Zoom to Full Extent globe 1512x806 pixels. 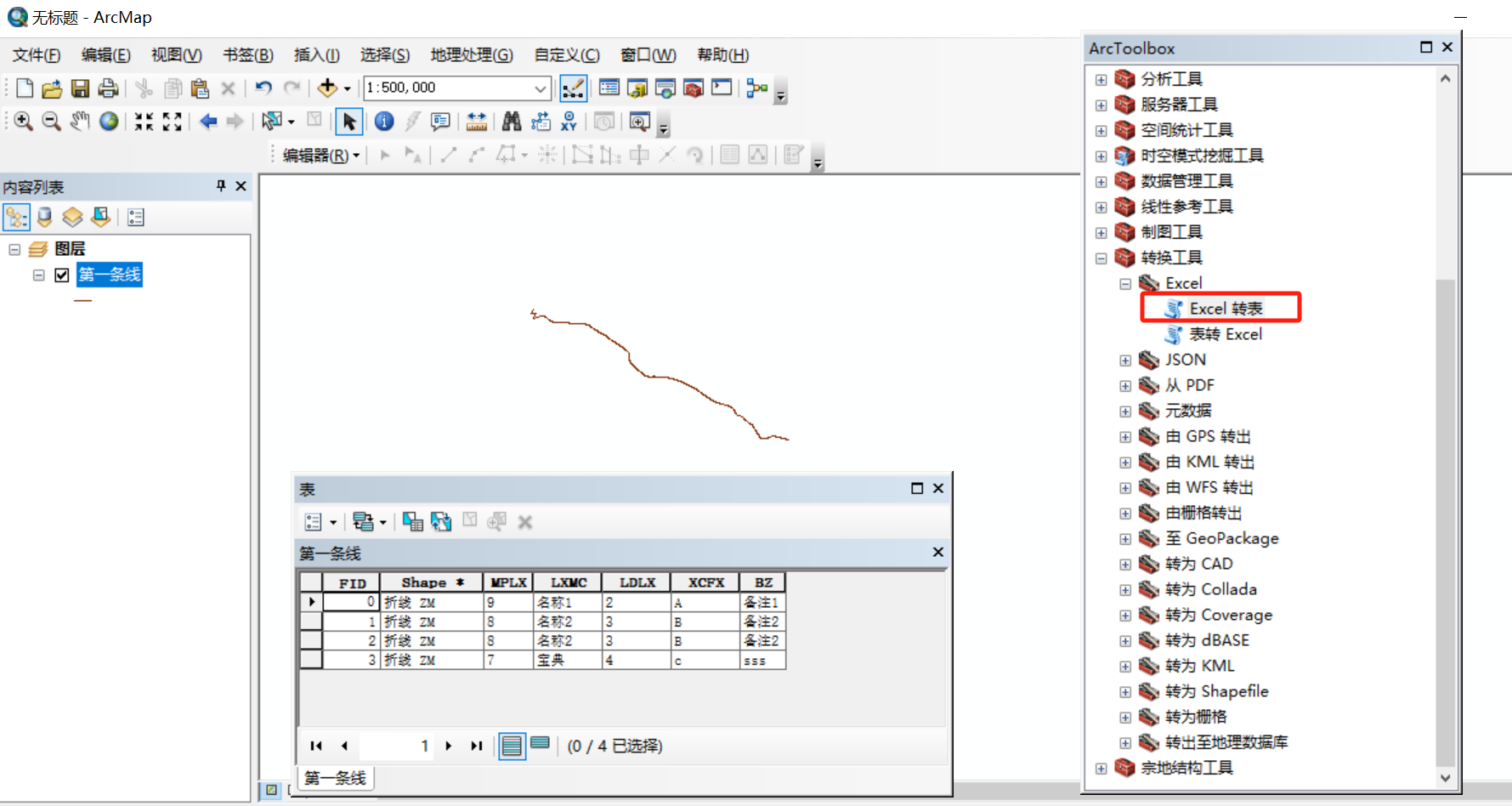click(109, 122)
